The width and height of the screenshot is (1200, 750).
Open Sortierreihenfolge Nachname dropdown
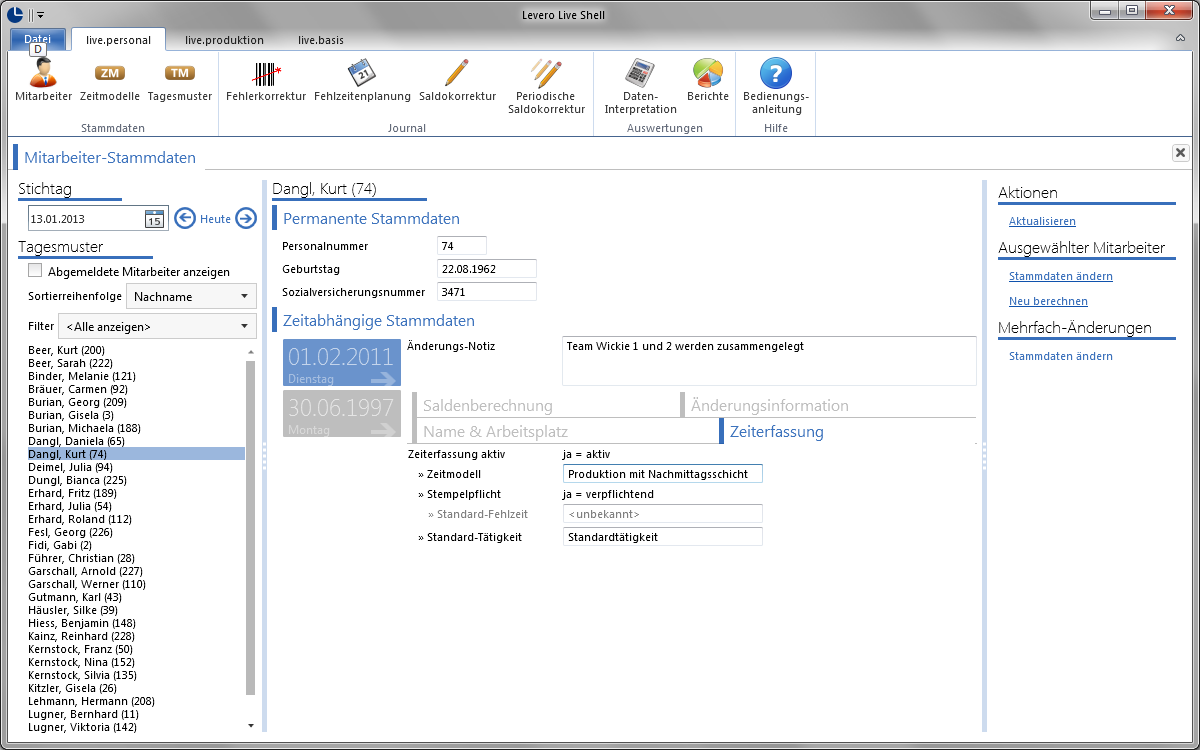pyautogui.click(x=191, y=296)
